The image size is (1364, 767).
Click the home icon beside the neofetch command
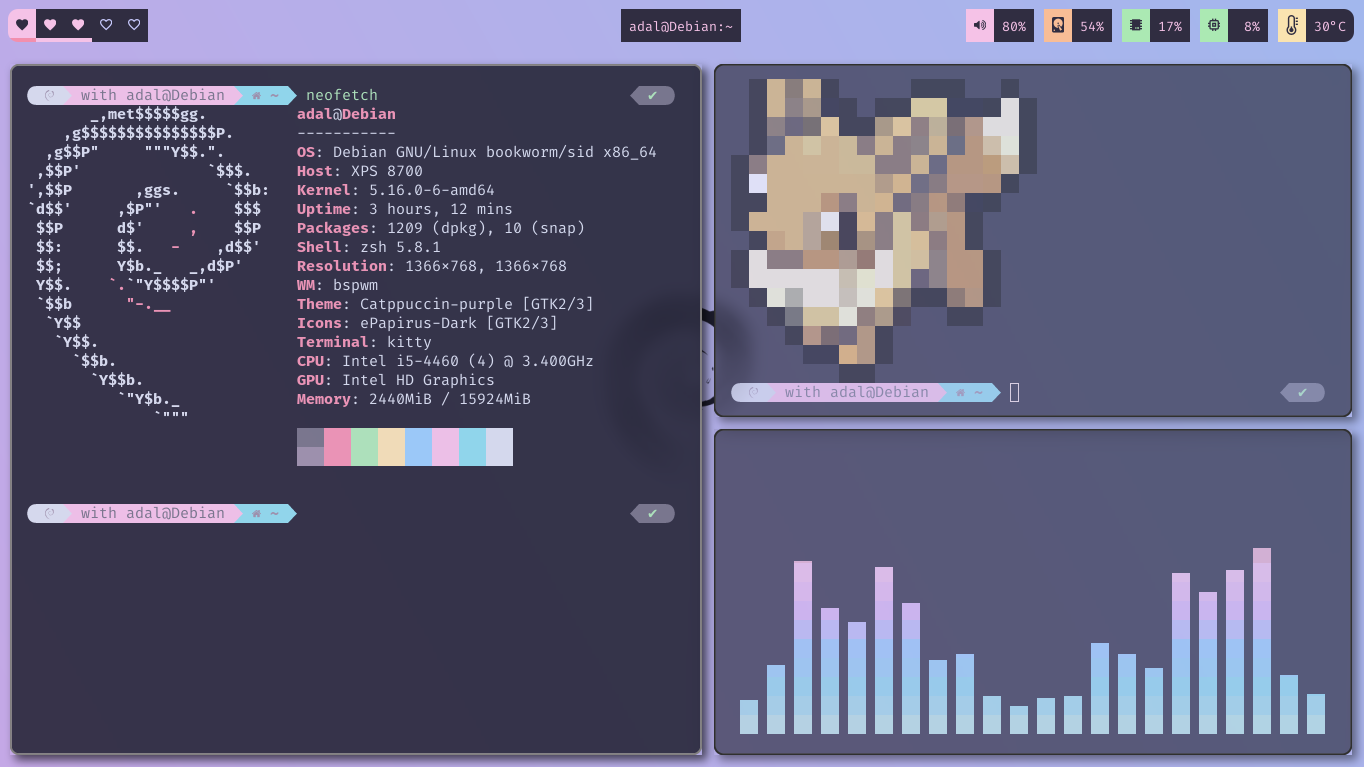257,95
